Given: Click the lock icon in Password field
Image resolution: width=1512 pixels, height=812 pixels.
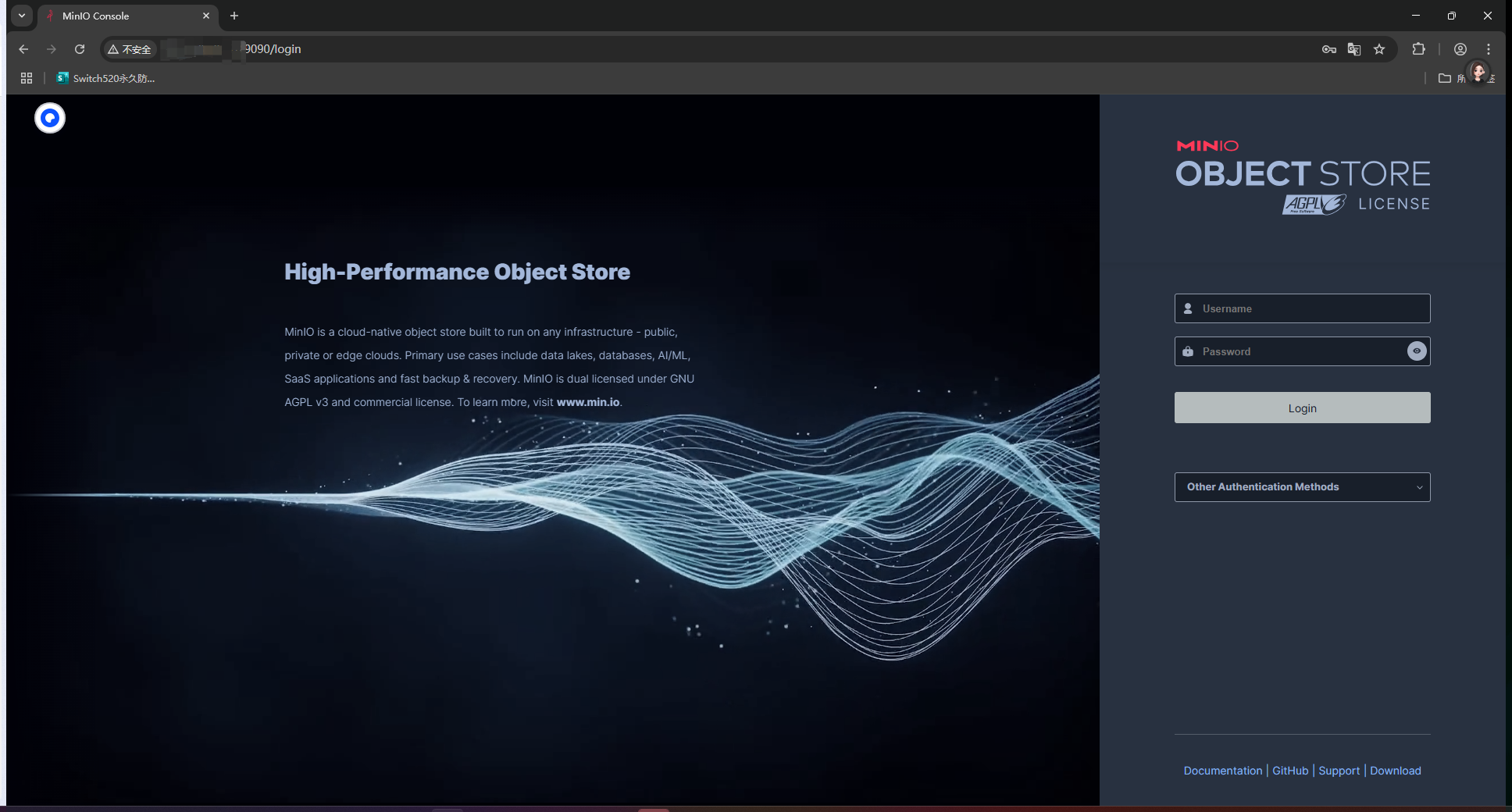Looking at the screenshot, I should [1188, 351].
